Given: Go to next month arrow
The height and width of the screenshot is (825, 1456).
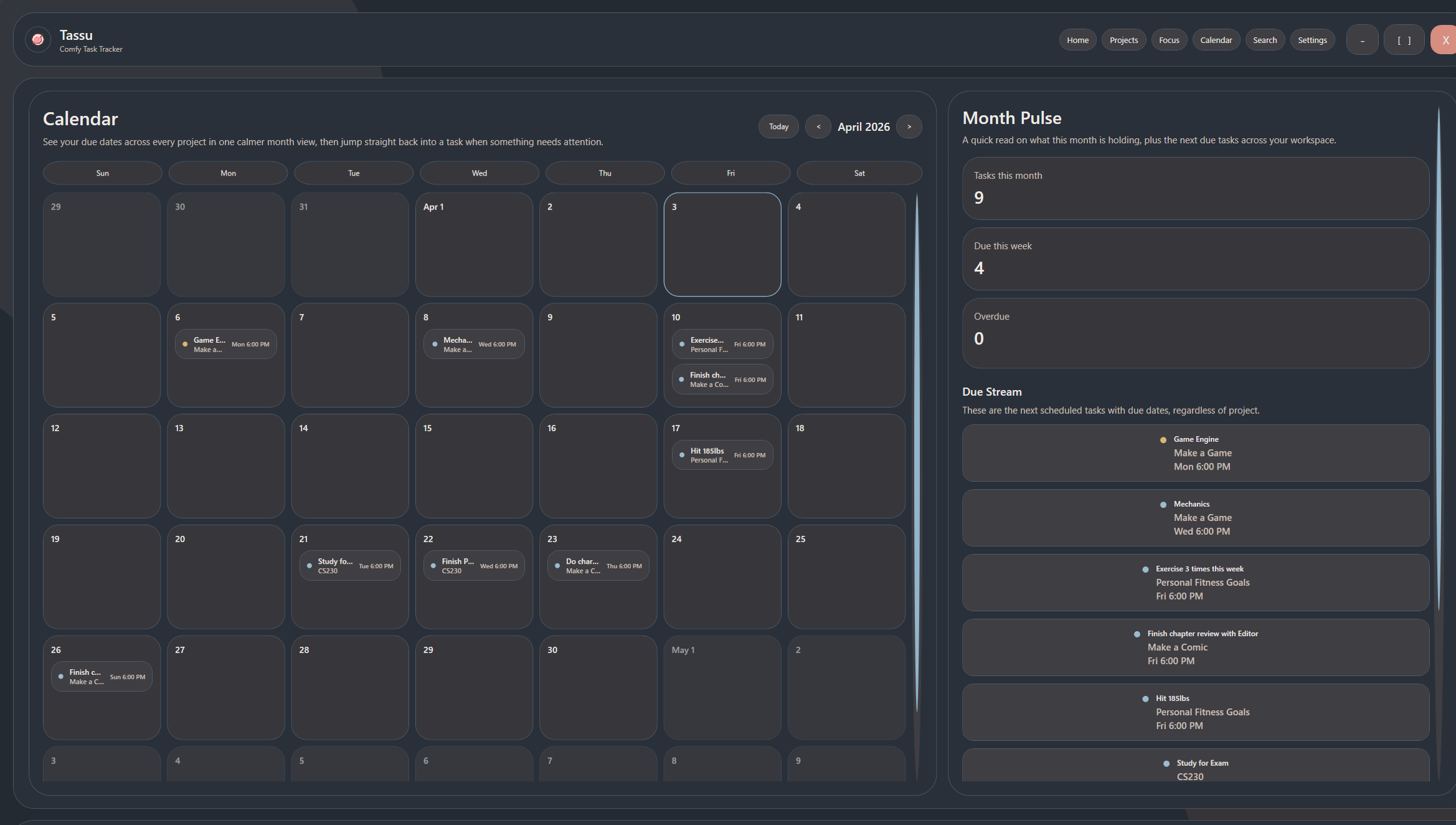Looking at the screenshot, I should (x=909, y=126).
